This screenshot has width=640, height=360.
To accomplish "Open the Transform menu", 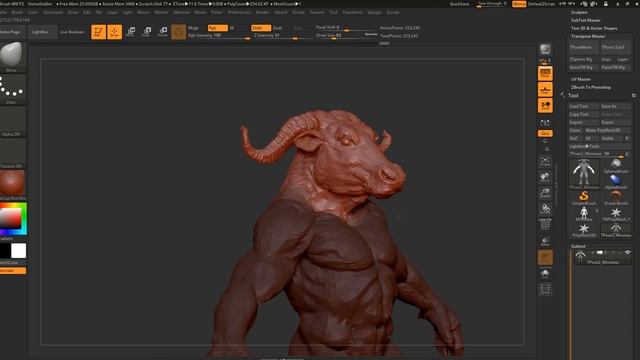I will coord(352,12).
